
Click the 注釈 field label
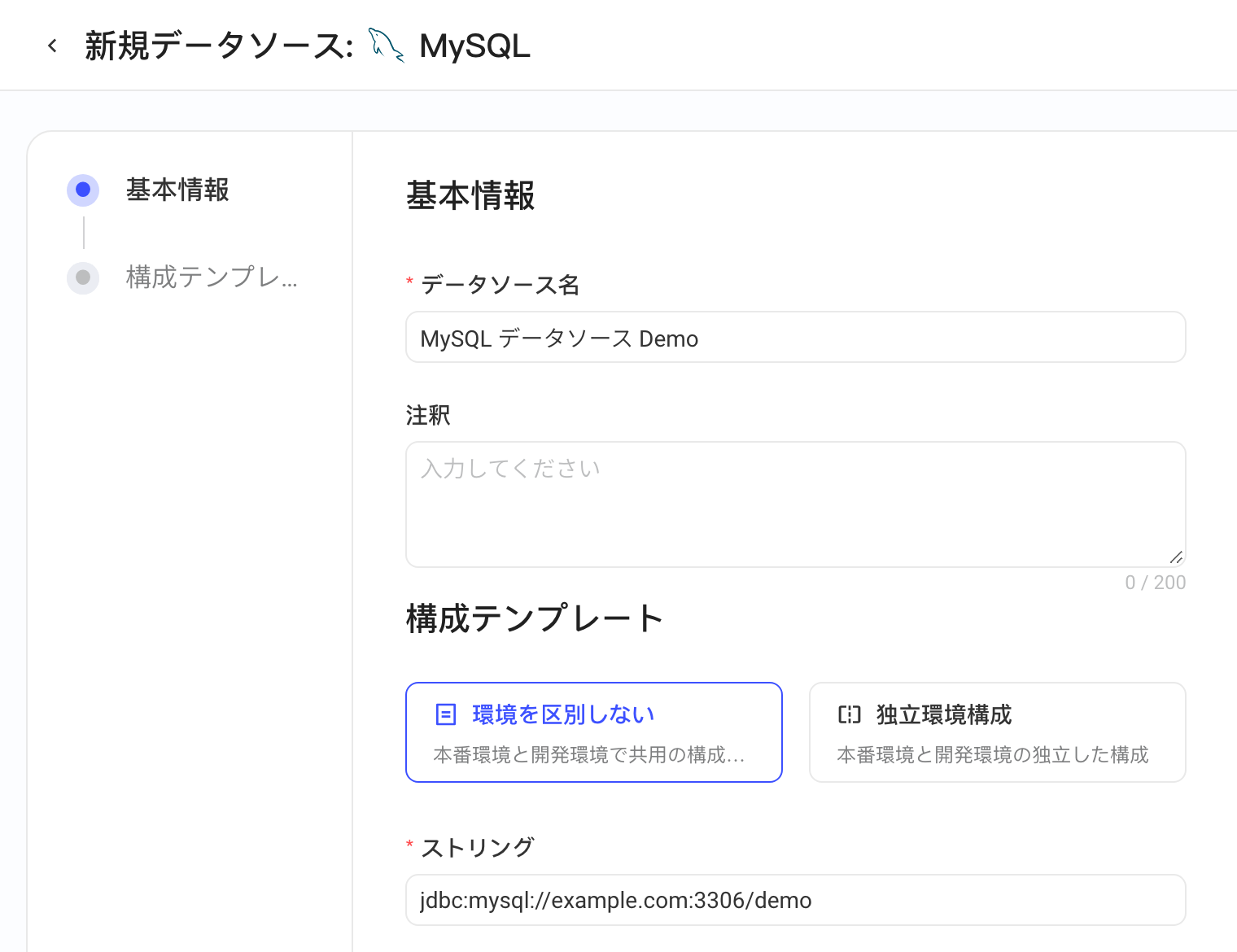coord(428,415)
